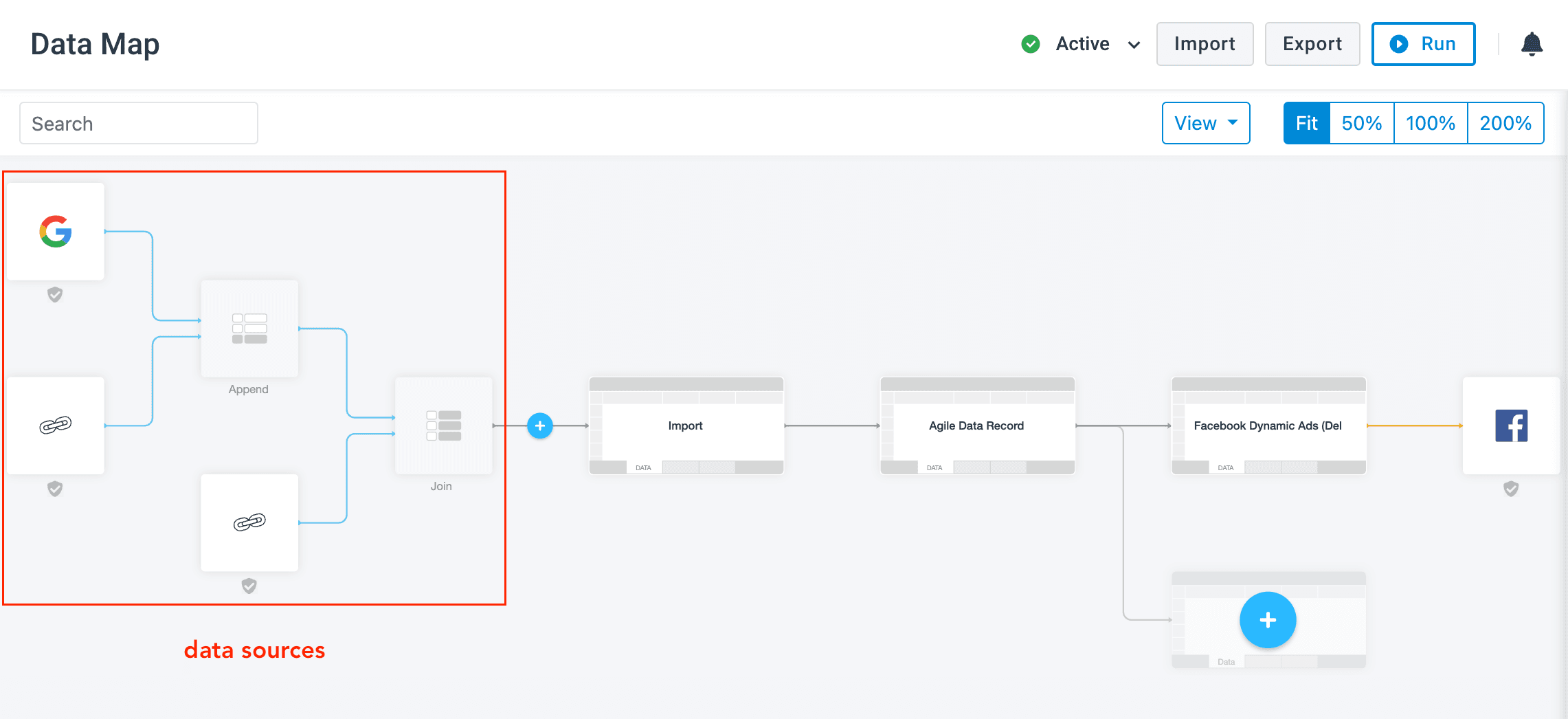The width and height of the screenshot is (1568, 719).
Task: Switch zoom level to 200%
Action: pos(1505,124)
